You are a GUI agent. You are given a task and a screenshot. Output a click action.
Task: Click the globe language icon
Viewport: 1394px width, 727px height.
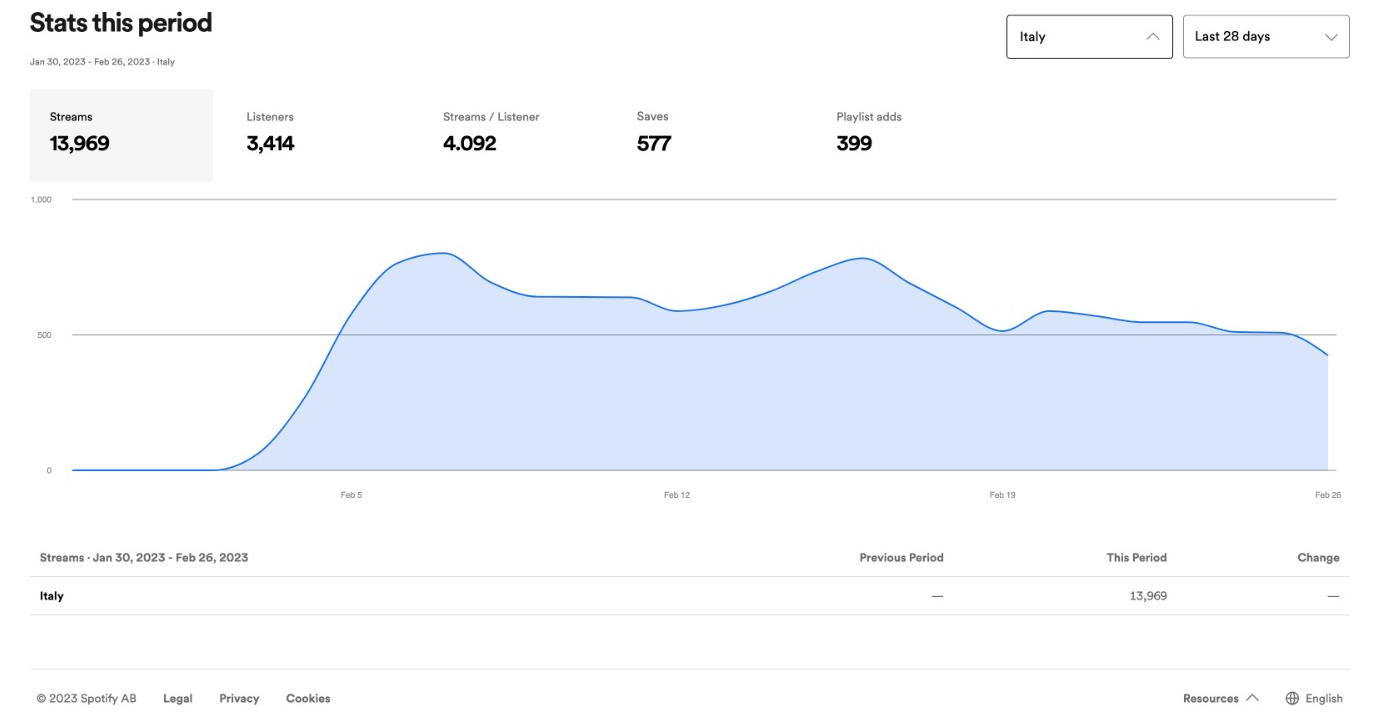(x=1292, y=698)
